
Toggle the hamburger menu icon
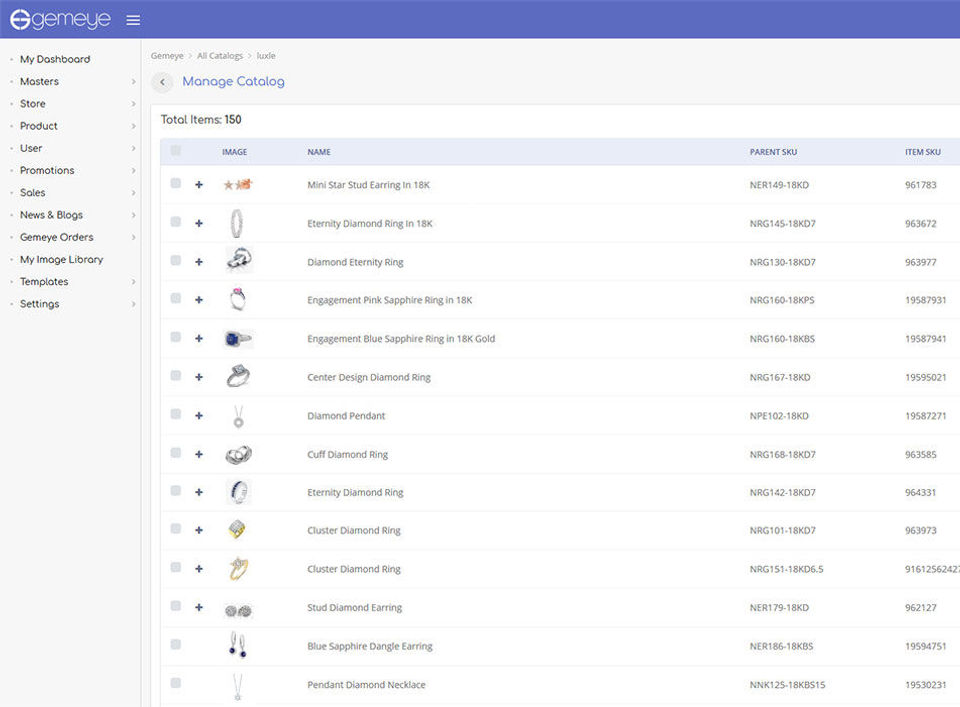pyautogui.click(x=133, y=20)
